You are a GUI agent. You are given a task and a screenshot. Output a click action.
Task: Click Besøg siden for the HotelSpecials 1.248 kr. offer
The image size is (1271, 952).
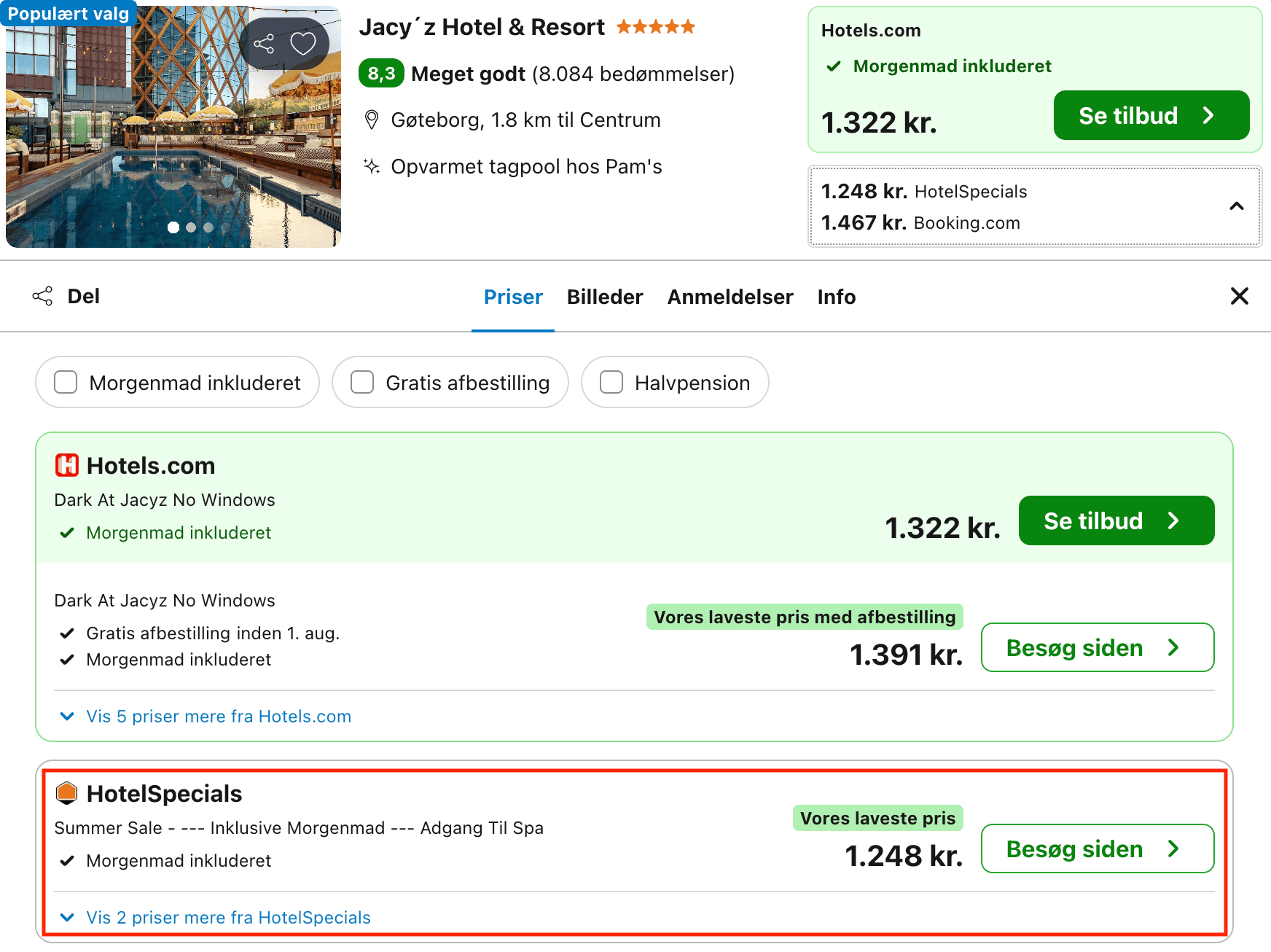(x=1098, y=848)
